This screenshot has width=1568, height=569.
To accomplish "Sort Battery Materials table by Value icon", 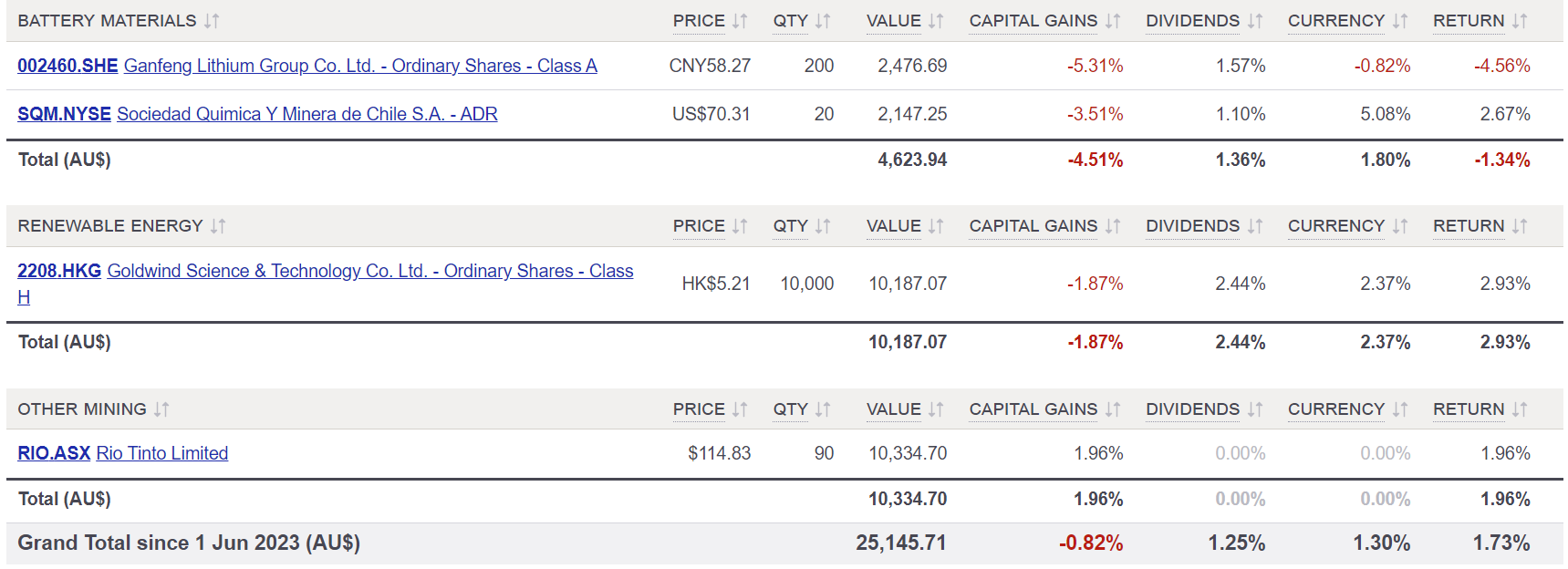I will tap(936, 21).
